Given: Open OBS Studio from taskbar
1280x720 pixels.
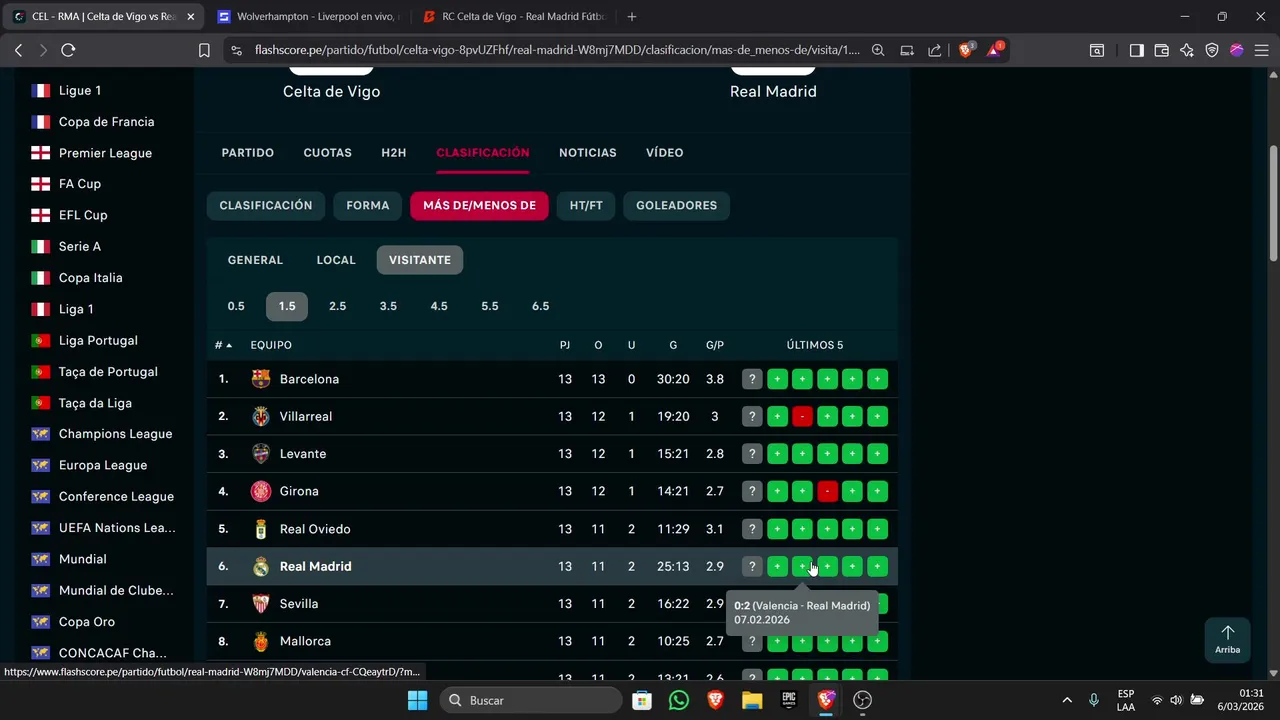Looking at the screenshot, I should (x=863, y=700).
